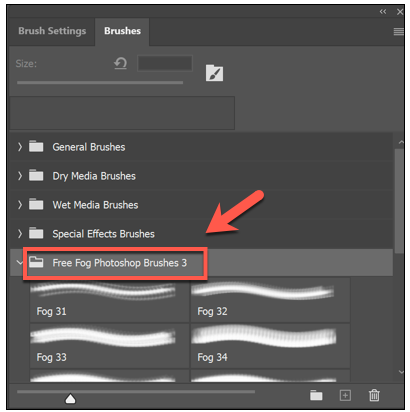Toggle the Brush Settings panel icon
The image size is (410, 412).
pyautogui.click(x=214, y=73)
